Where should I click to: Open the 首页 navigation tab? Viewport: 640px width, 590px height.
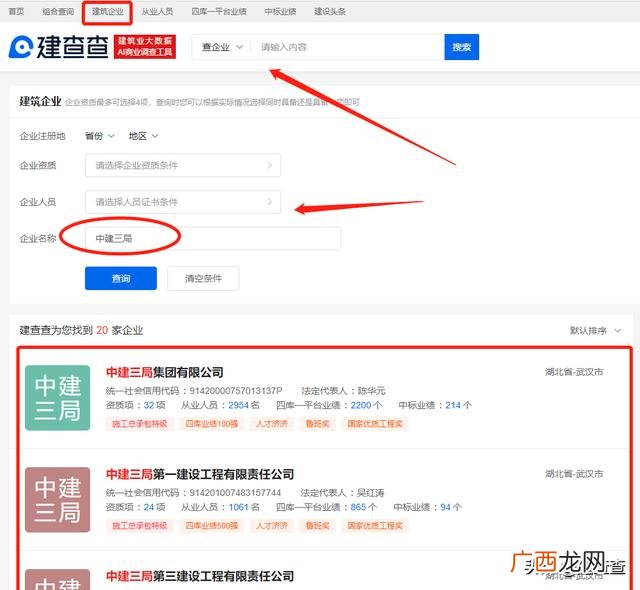click(16, 11)
